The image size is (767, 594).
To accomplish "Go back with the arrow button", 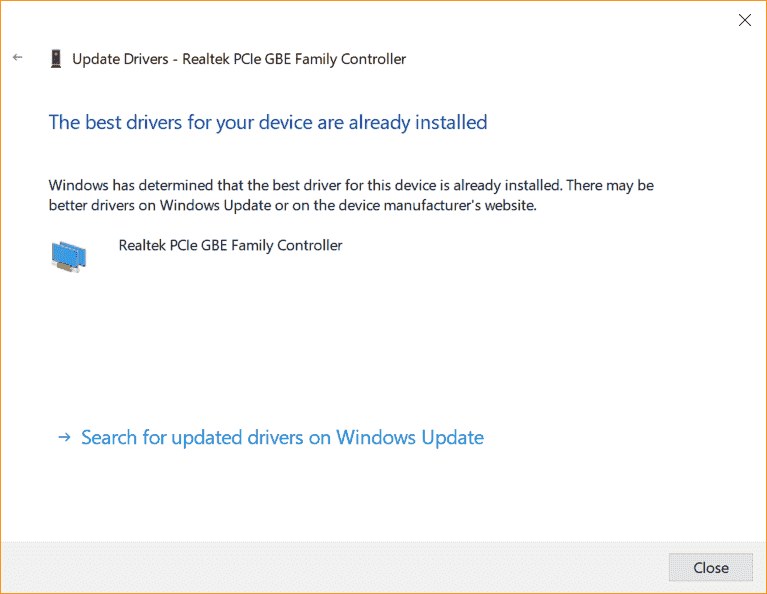I will pyautogui.click(x=18, y=57).
